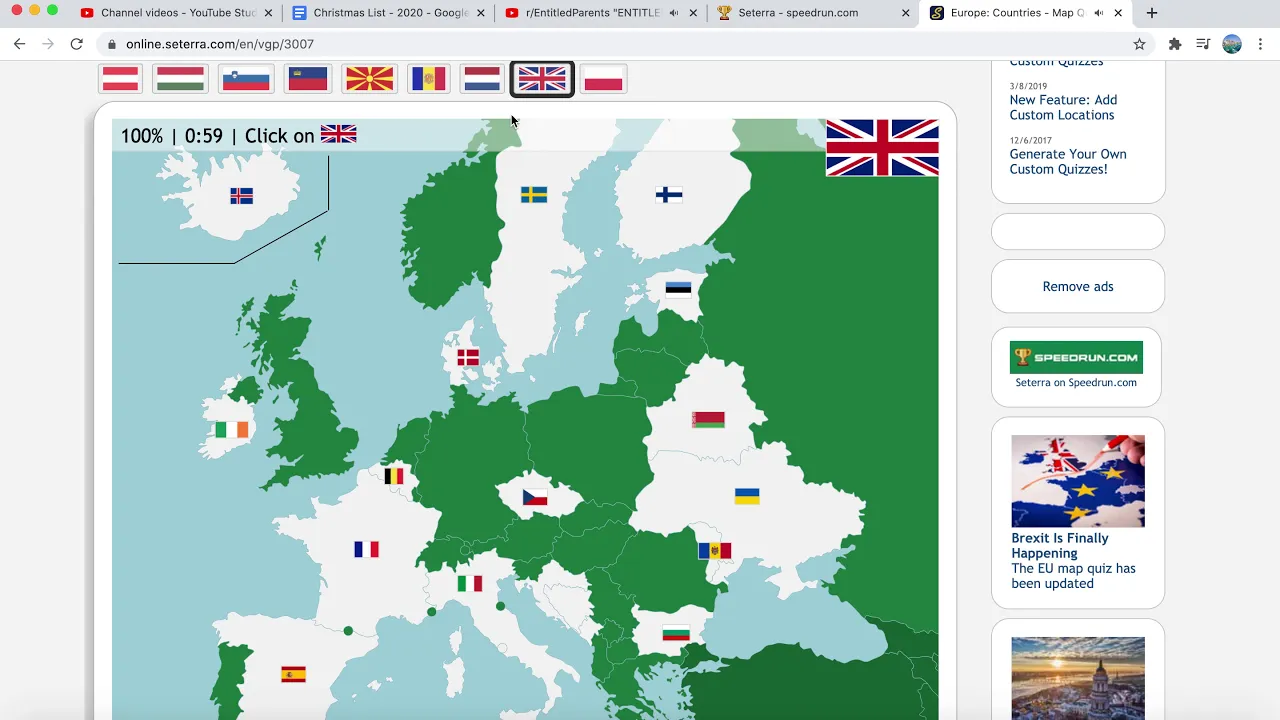1280x720 pixels.
Task: Click the Ukraine flag on the map
Action: (747, 496)
